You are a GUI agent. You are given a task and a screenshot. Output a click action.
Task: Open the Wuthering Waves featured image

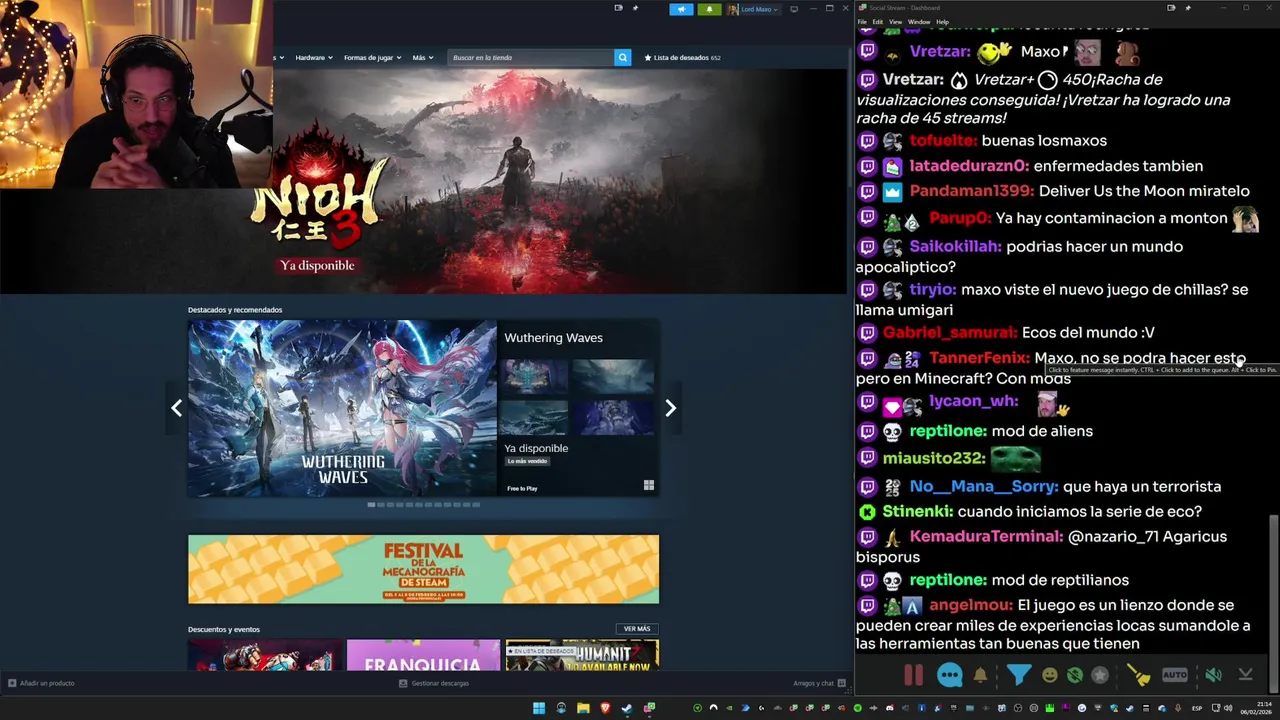tap(342, 408)
